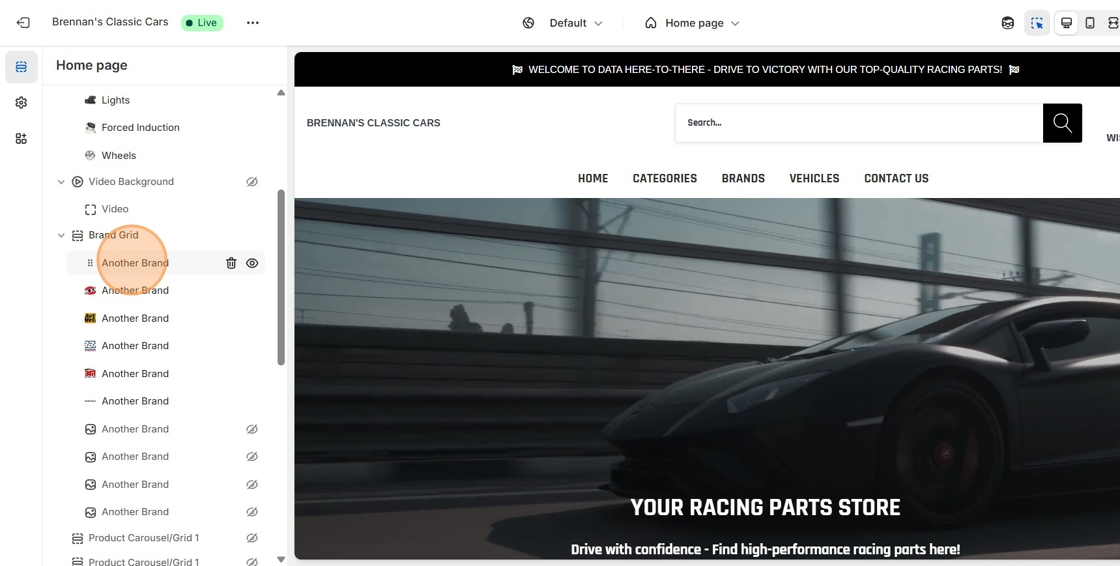Click the Home page sidebar heading

[91, 65]
